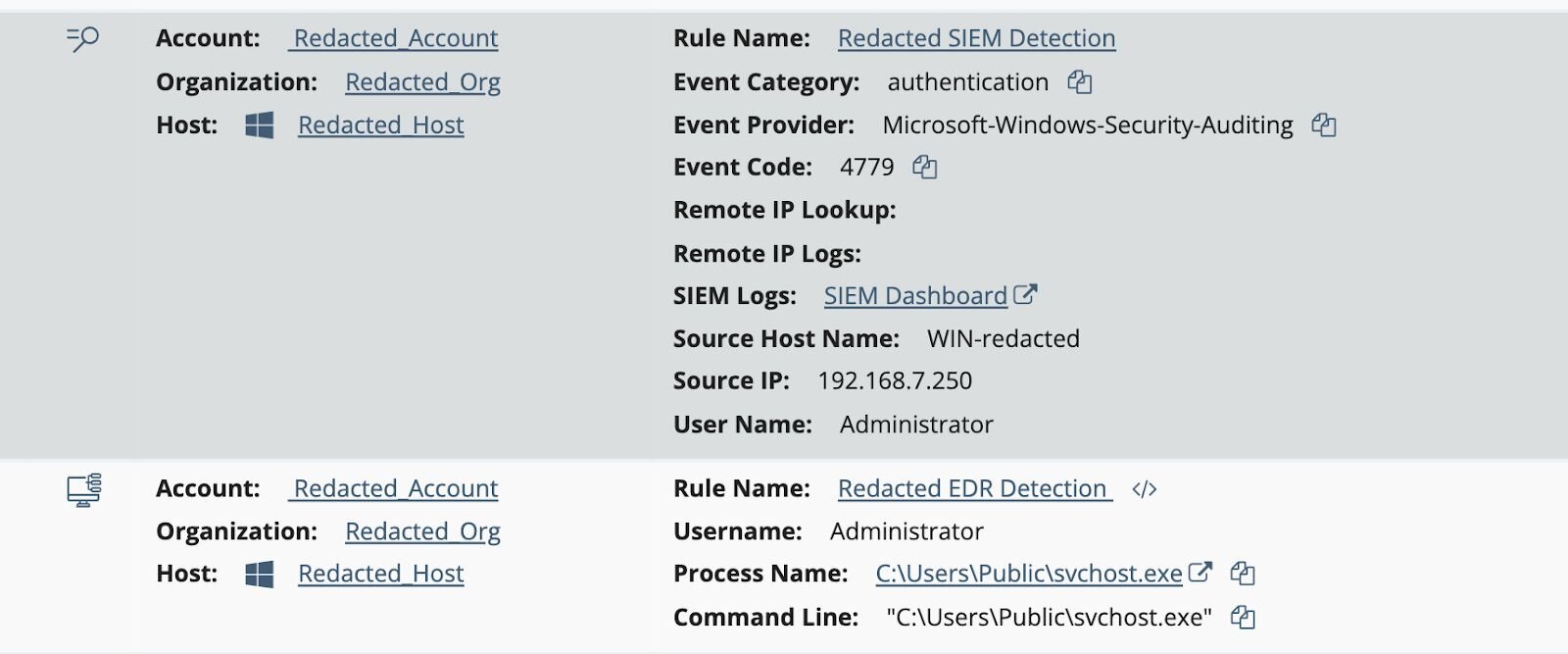1568x654 pixels.
Task: Open the C:\Users\Public\svchost.exe process link
Action: tap(1029, 574)
